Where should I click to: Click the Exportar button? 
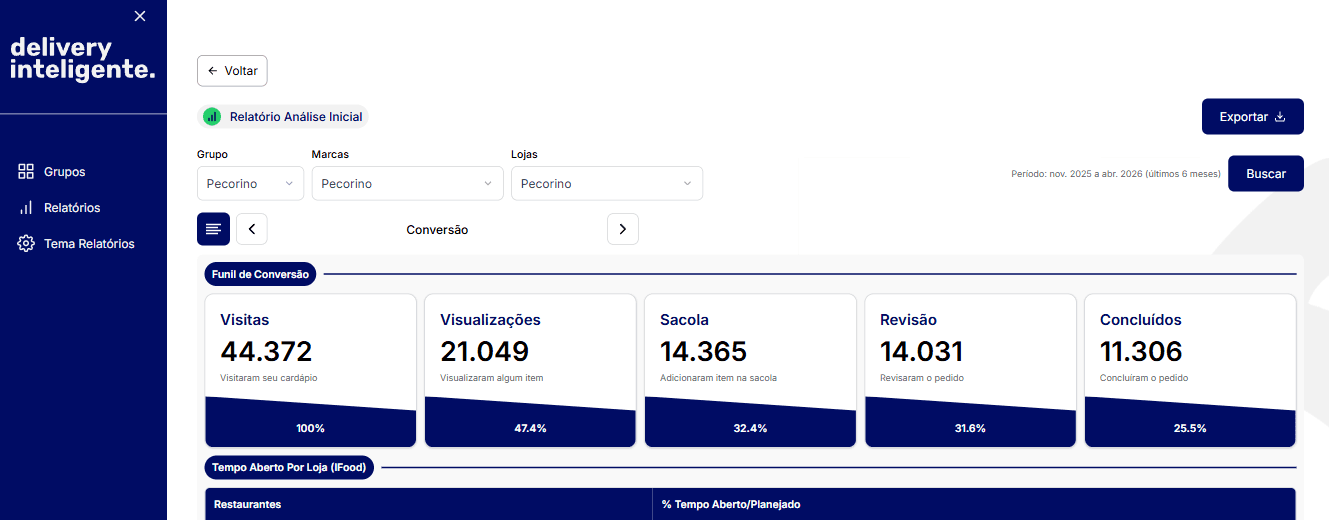[x=1253, y=117]
